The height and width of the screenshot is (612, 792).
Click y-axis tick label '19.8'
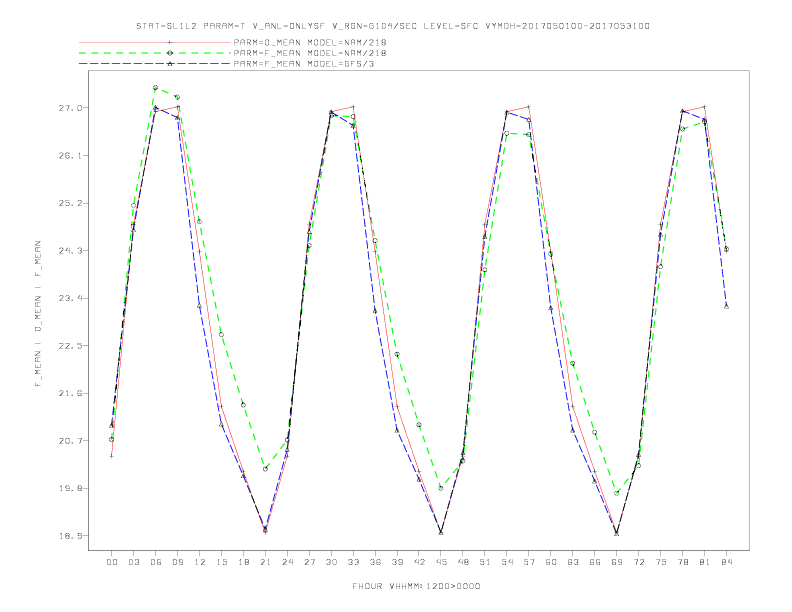pos(70,488)
